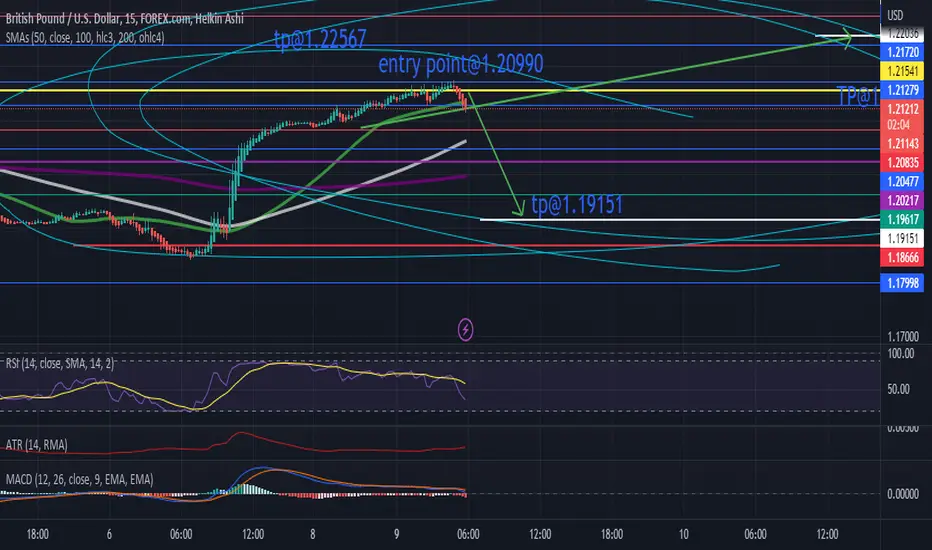Click the 50.00 RSI scale value
The image size is (932, 550).
click(x=898, y=389)
